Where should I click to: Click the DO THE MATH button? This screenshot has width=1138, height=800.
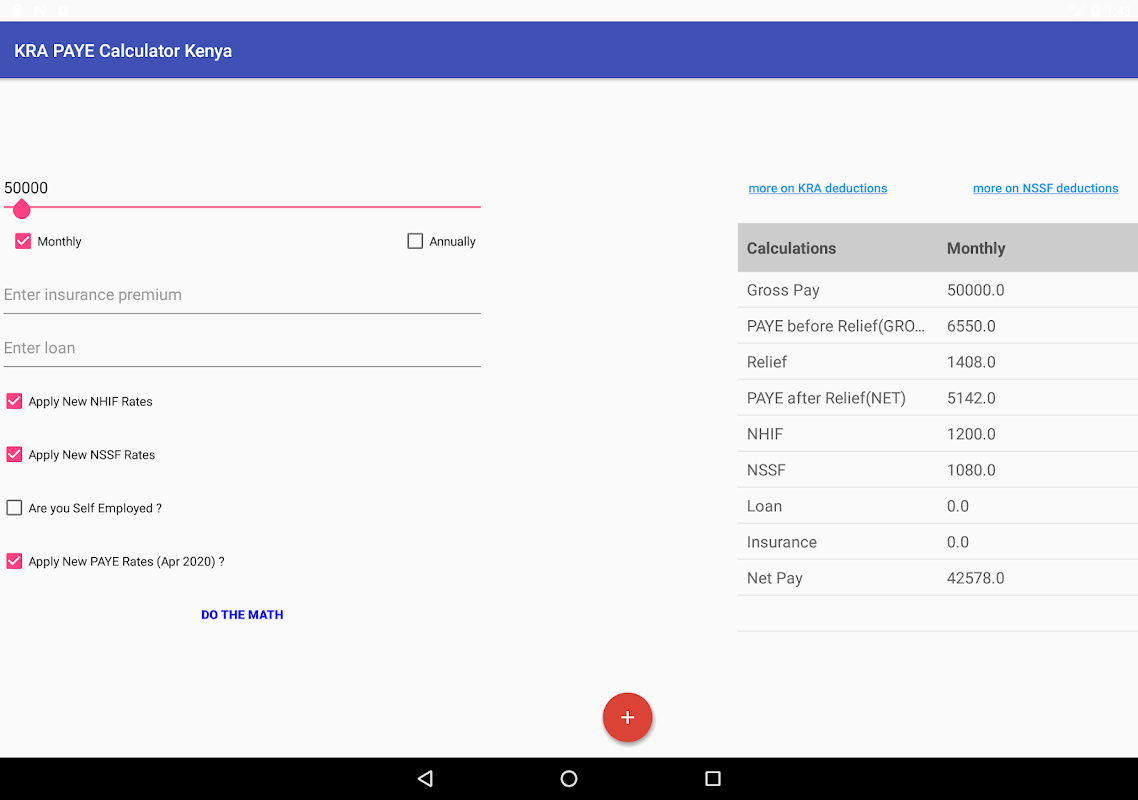coord(242,615)
